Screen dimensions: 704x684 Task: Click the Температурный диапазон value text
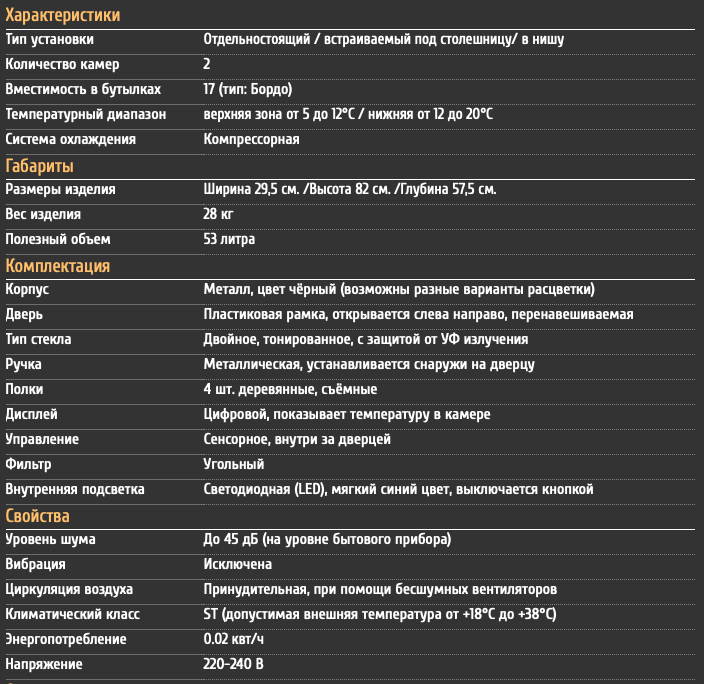click(348, 114)
